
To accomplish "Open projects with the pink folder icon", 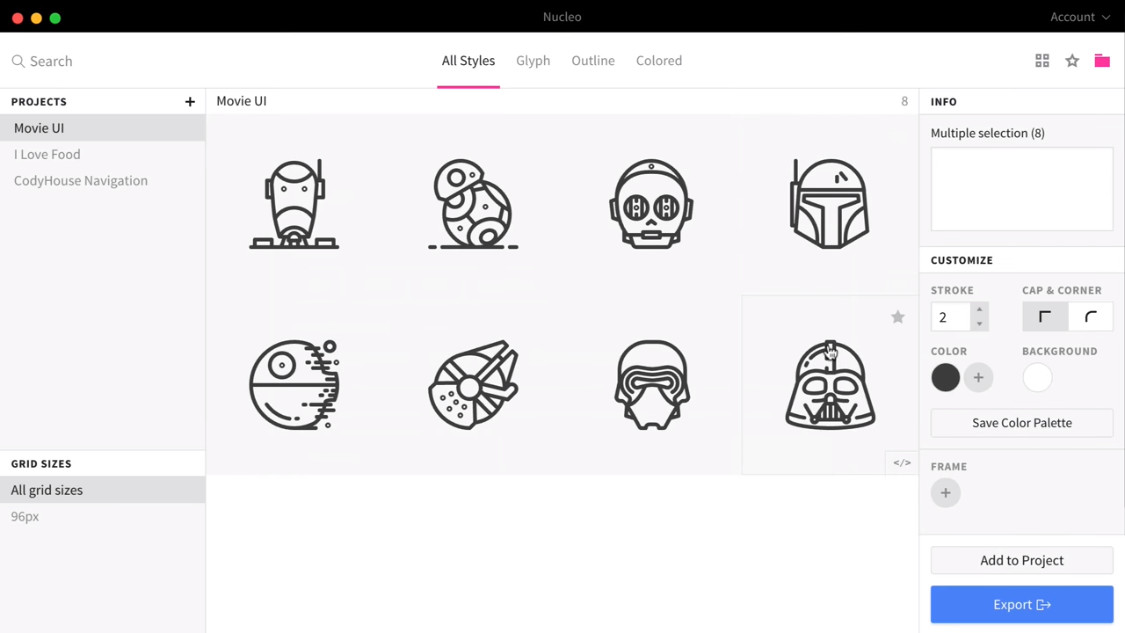I will pos(1102,61).
